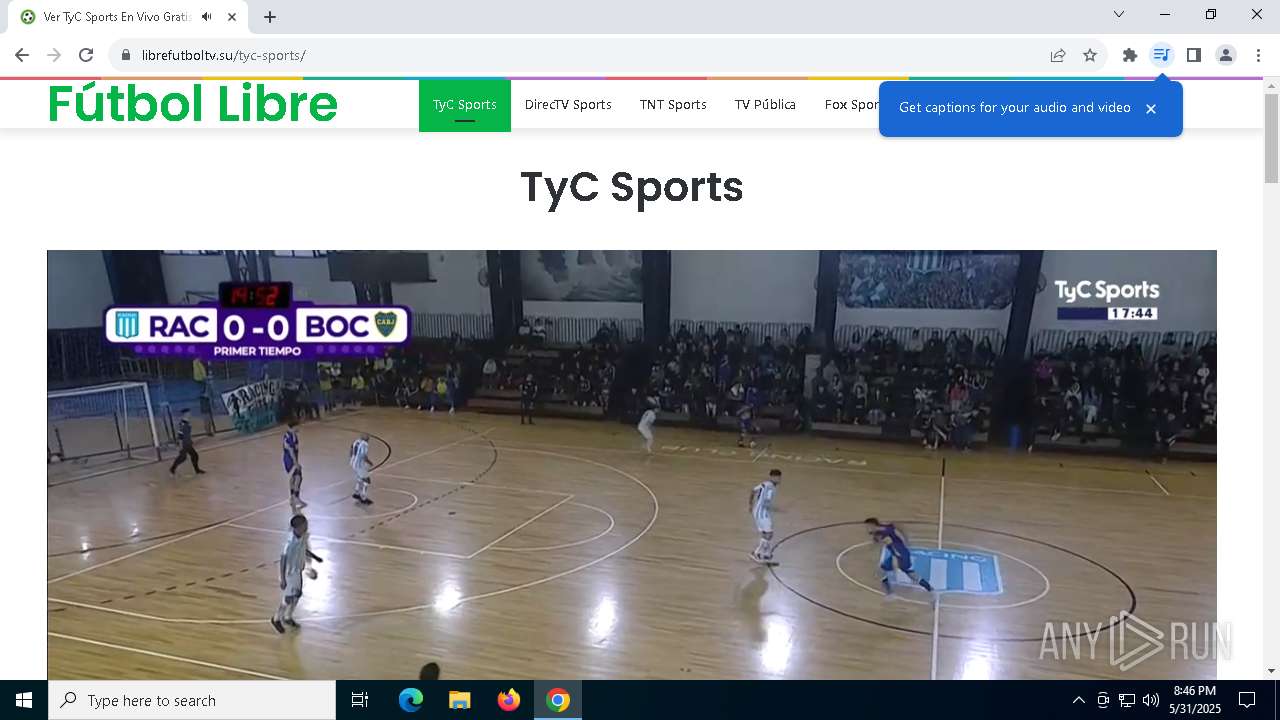This screenshot has width=1280, height=720.
Task: Go back to the previous page
Action: coord(22,55)
